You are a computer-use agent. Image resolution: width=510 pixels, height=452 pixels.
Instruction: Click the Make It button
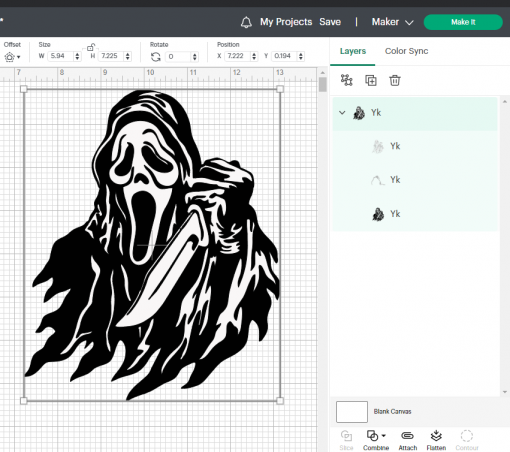coord(463,22)
